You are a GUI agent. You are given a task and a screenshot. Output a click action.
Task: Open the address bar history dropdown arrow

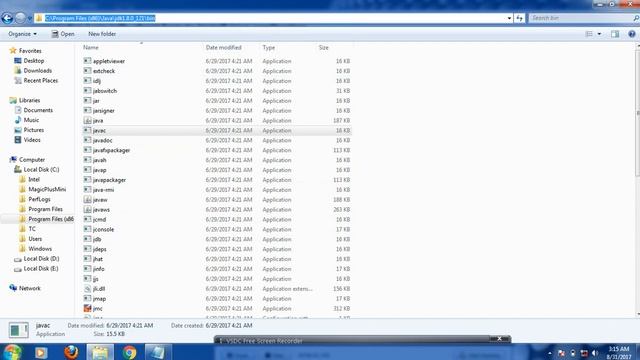coord(509,18)
